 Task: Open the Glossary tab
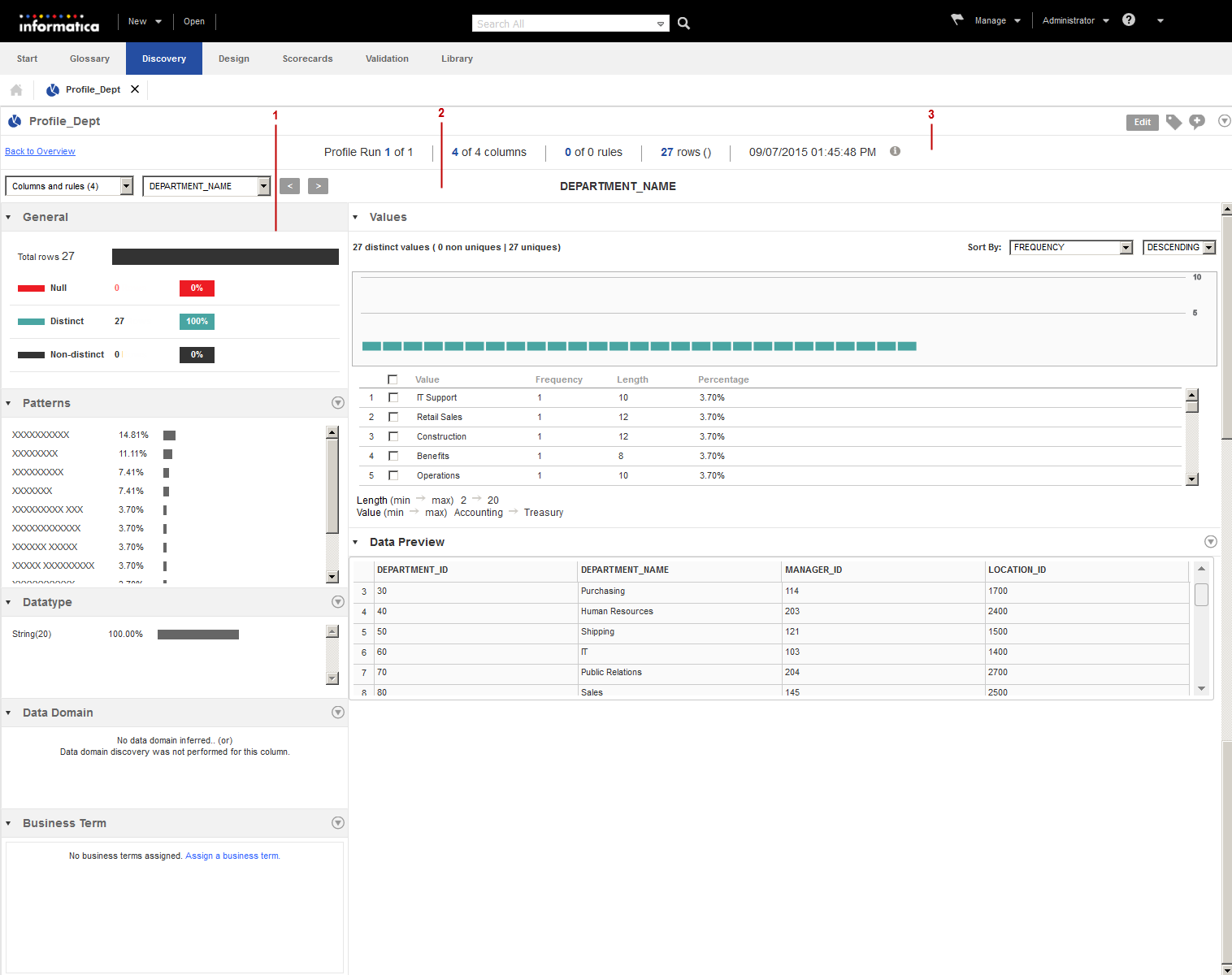click(x=89, y=58)
